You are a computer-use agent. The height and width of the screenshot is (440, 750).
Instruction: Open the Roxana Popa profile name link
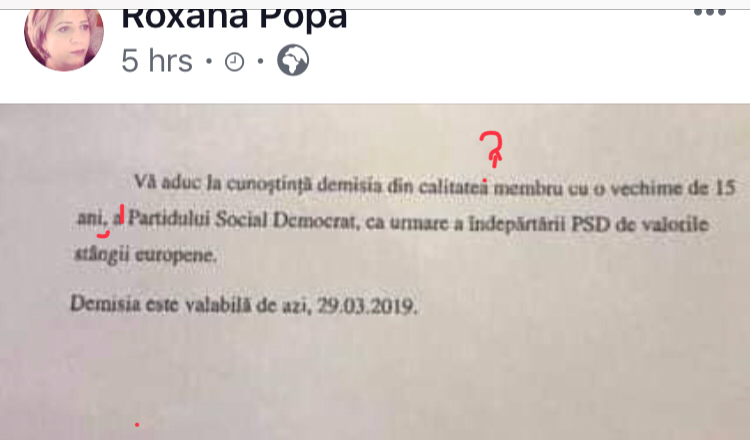[x=234, y=19]
